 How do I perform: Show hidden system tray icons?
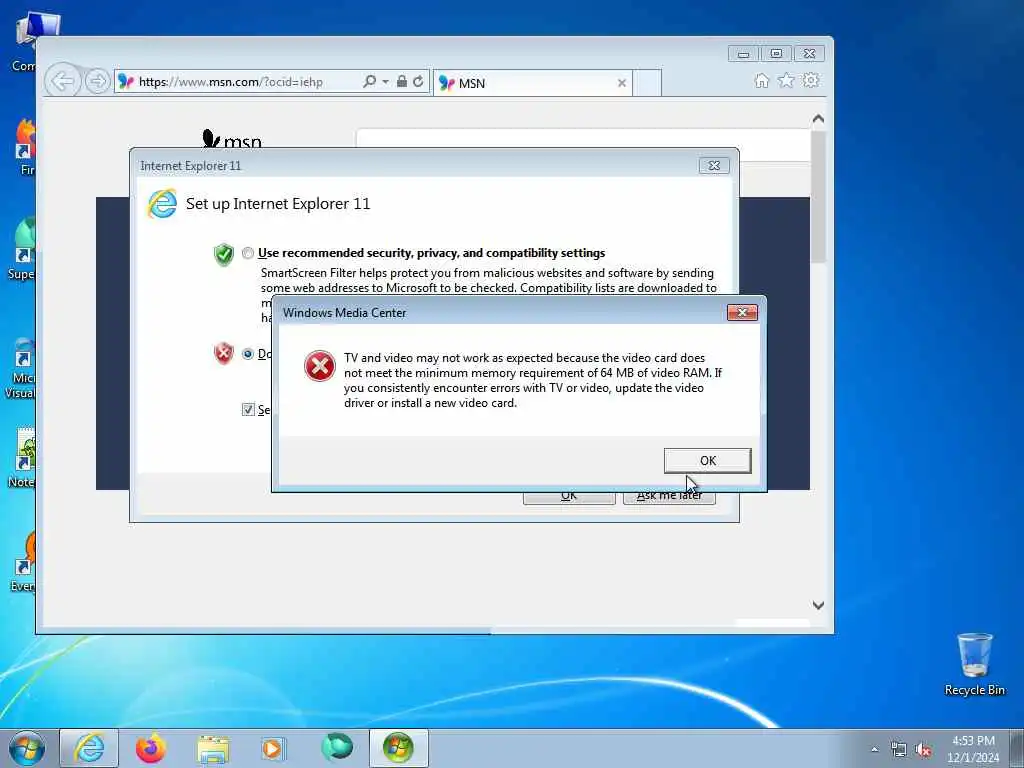[x=874, y=750]
